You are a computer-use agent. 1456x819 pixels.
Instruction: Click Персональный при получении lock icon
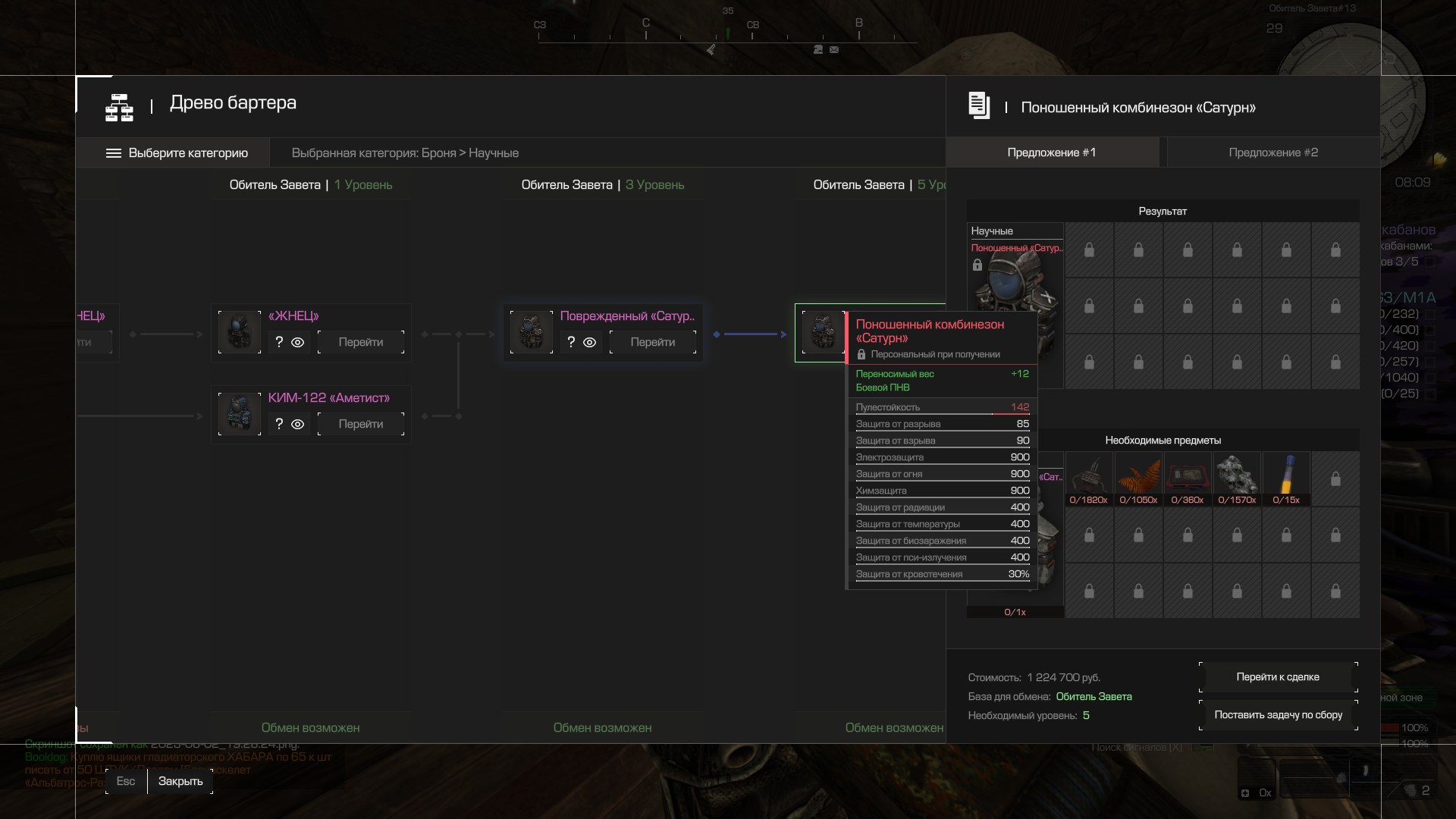coord(861,354)
